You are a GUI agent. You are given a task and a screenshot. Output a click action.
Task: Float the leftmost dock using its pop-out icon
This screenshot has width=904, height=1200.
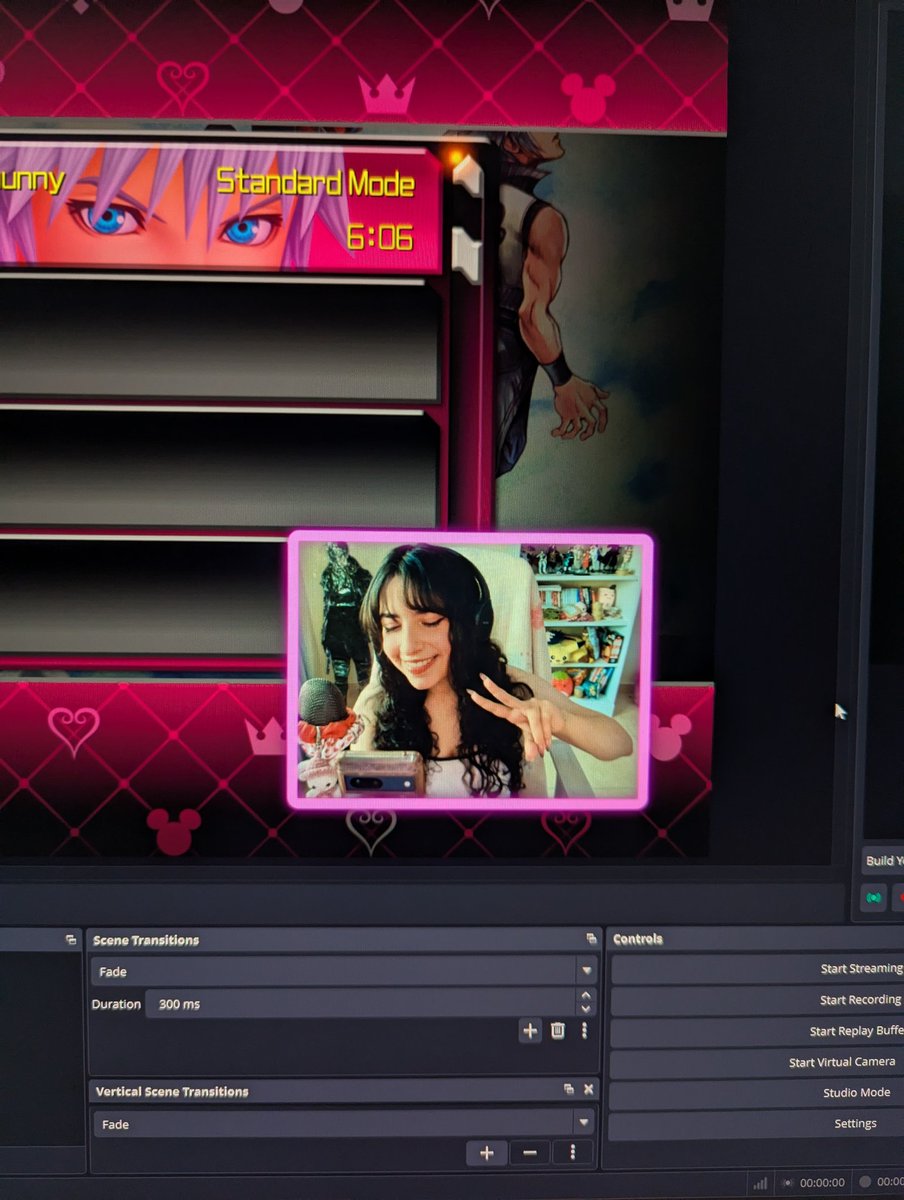[71, 939]
